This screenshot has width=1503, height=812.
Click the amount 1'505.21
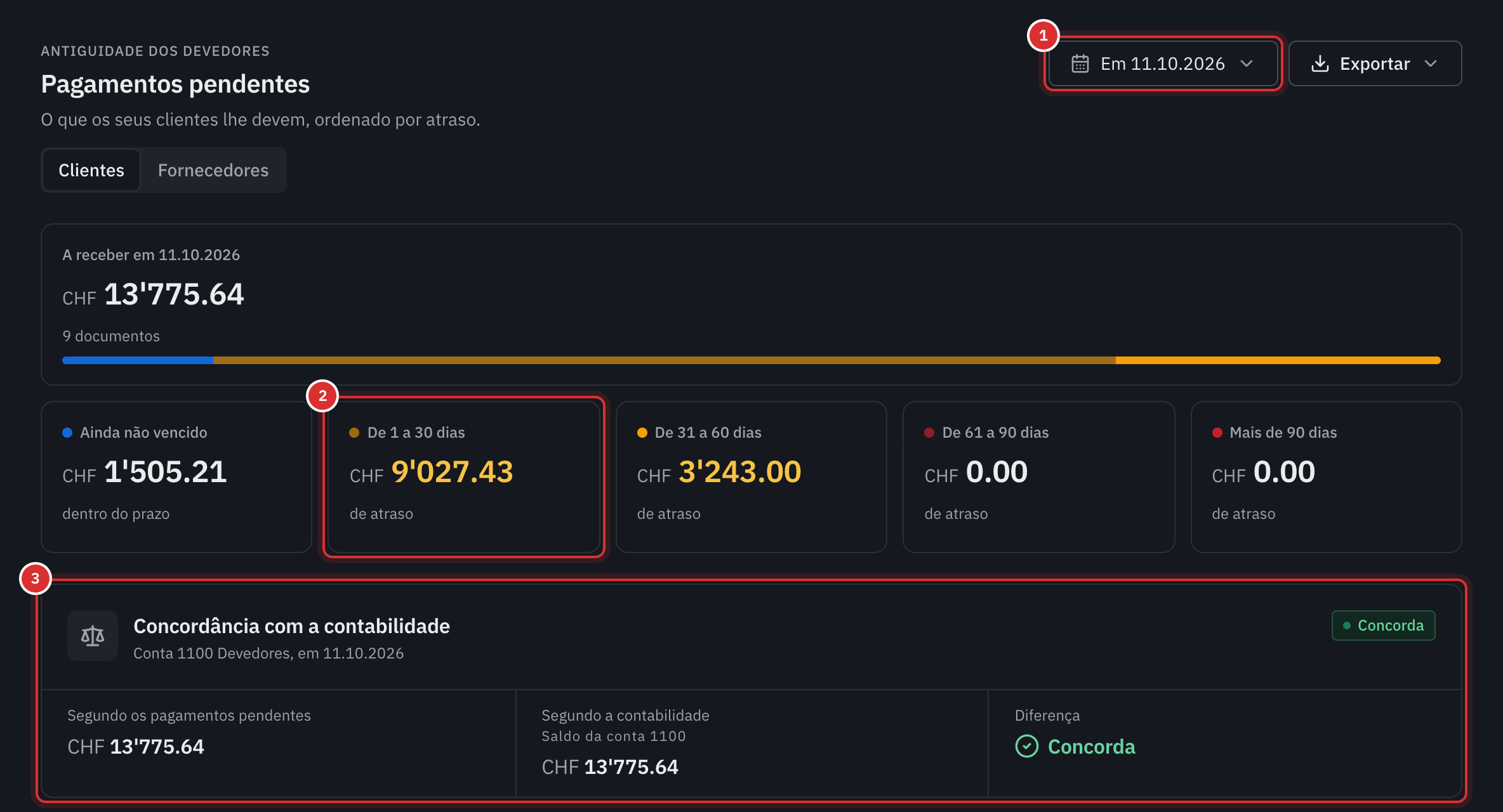pos(165,472)
